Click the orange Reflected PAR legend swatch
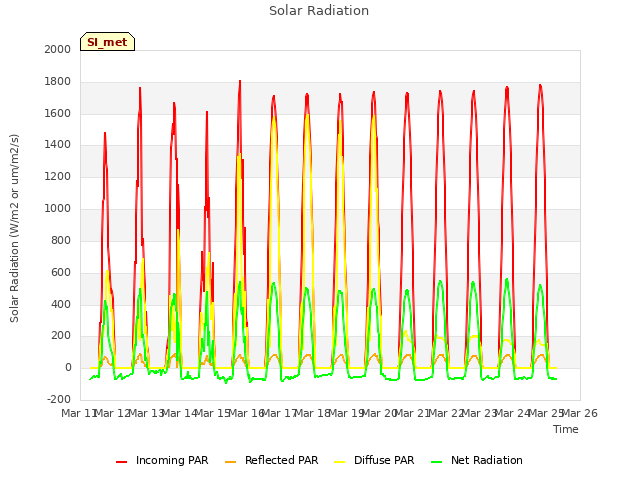The height and width of the screenshot is (480, 640). coord(231,462)
